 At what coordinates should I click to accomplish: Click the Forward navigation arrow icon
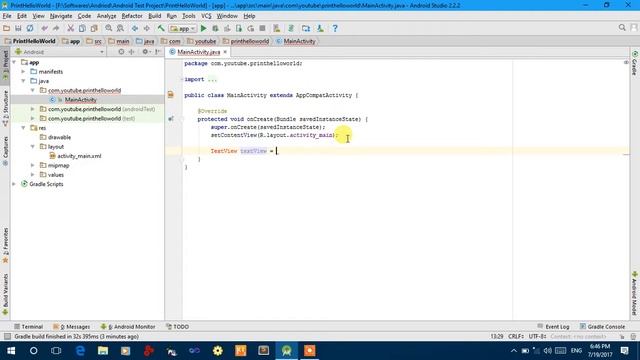pyautogui.click(x=146, y=28)
